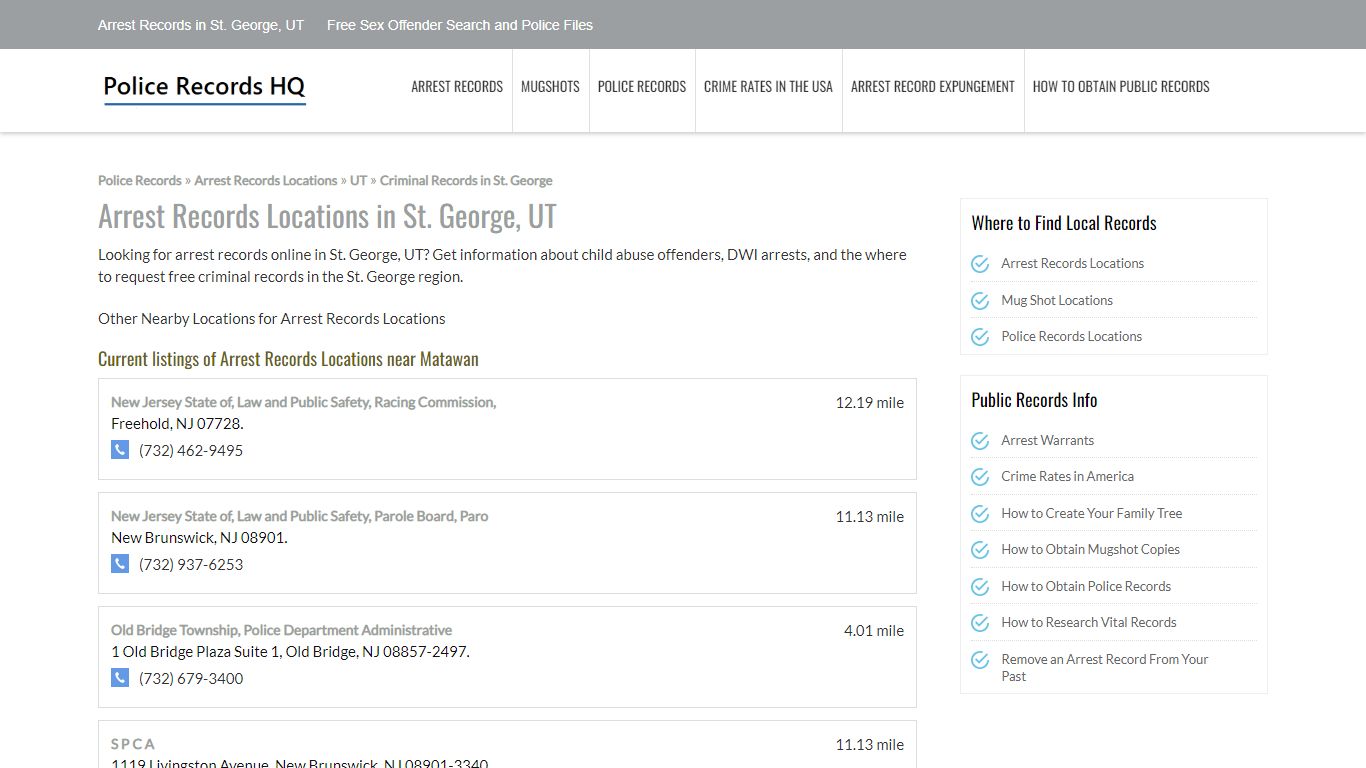
Task: Open the Mugshots menu item
Action: 550,87
